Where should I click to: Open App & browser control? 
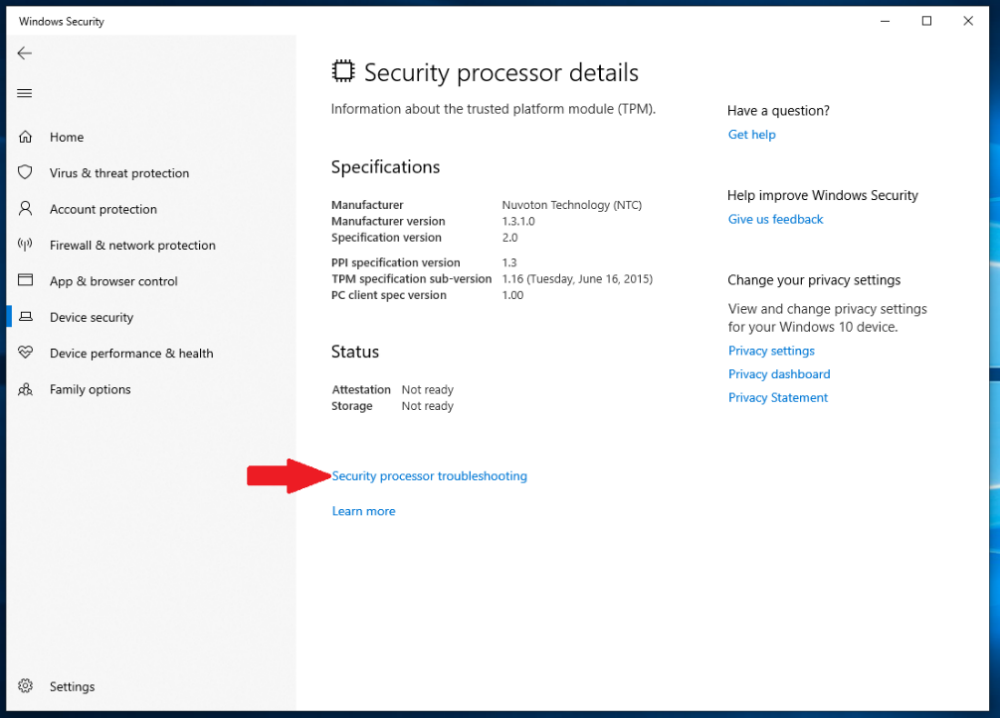(x=114, y=281)
